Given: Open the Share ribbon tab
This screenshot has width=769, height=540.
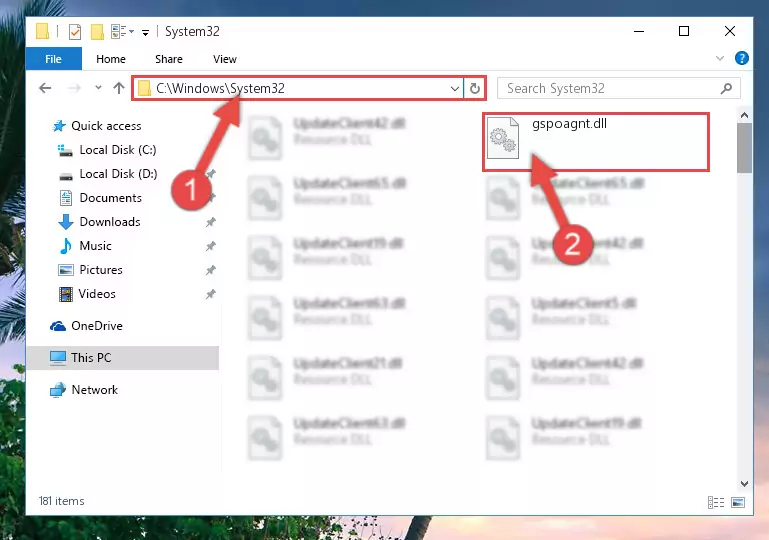Looking at the screenshot, I should click(x=169, y=59).
